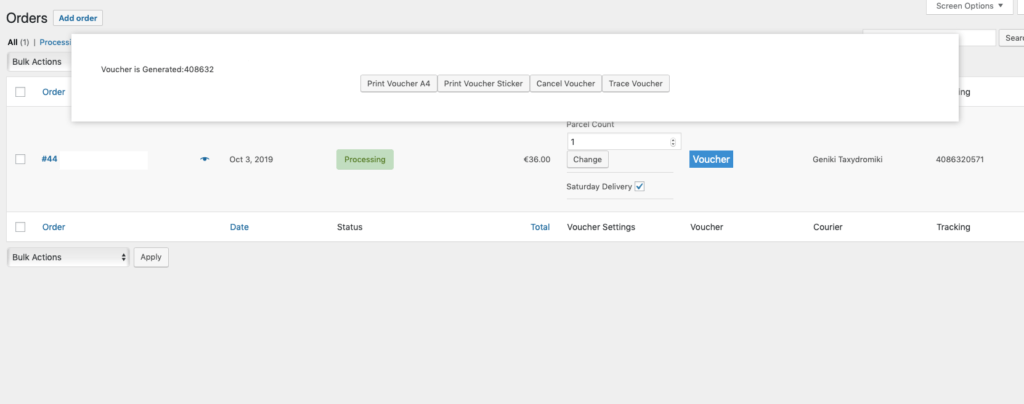Click the Geniki Taxydromiki courier text
The width and height of the screenshot is (1024, 404).
coord(848,159)
